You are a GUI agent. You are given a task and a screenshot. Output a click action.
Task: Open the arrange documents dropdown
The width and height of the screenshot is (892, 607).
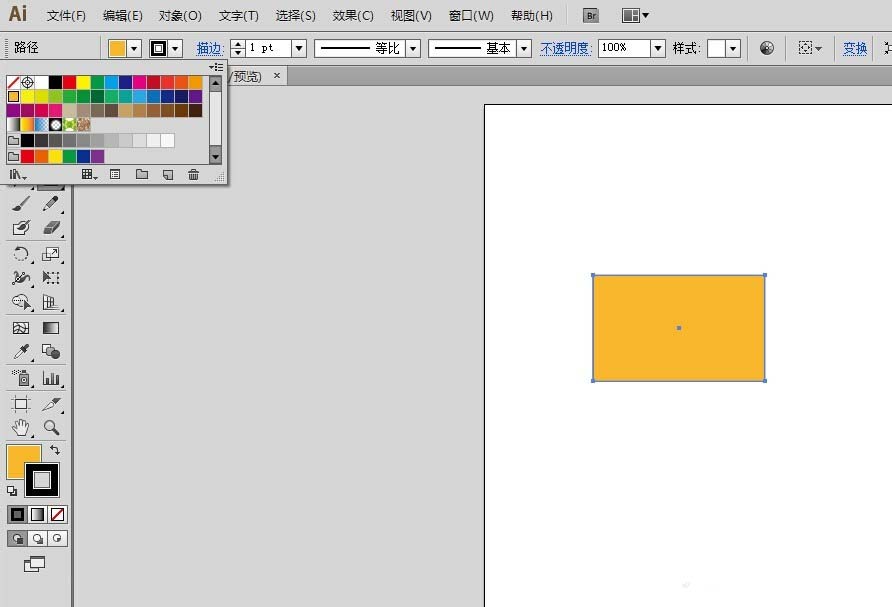(635, 15)
